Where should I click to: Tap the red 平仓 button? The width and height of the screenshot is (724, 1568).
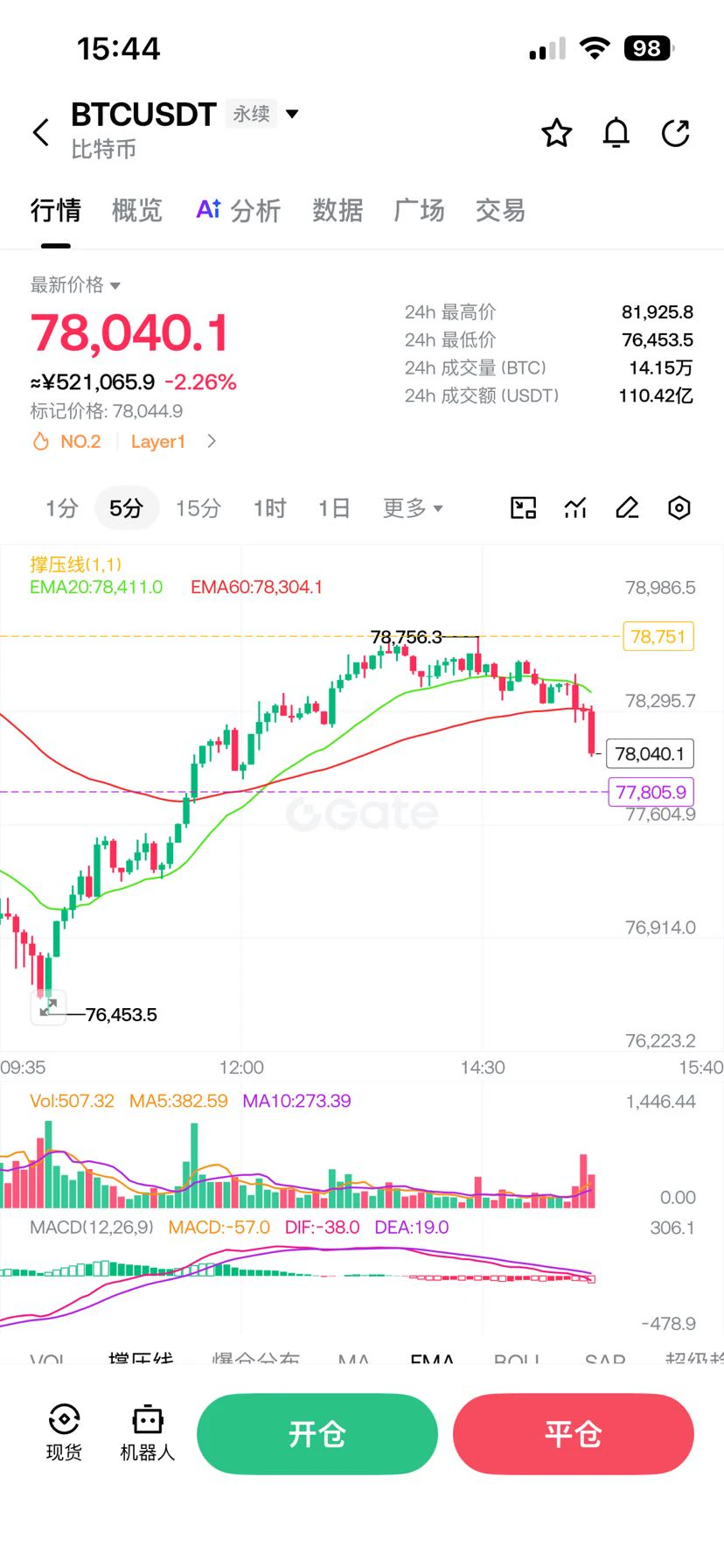click(574, 1434)
